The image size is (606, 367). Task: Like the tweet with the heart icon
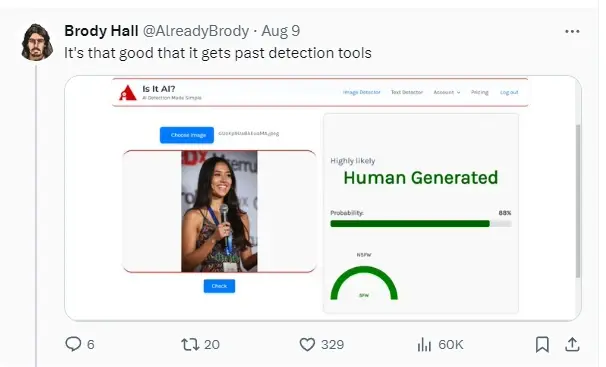[308, 344]
